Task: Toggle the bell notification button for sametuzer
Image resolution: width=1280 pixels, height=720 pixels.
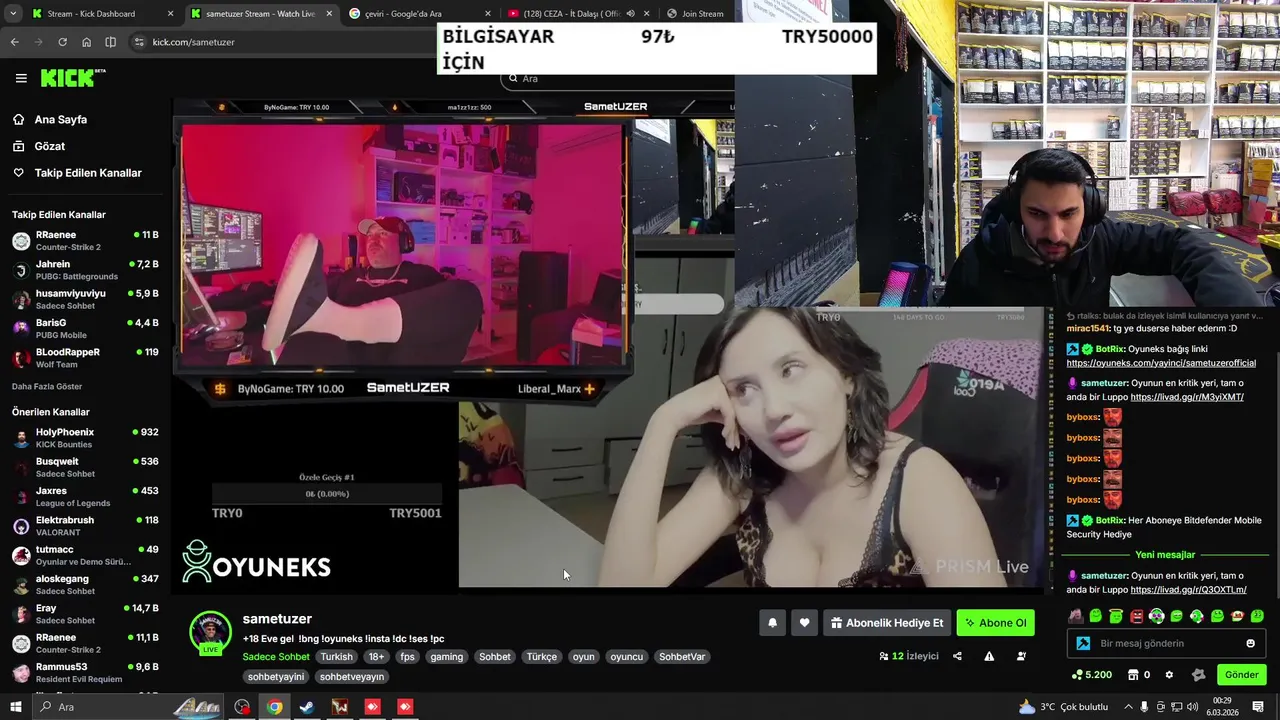Action: pos(772,623)
